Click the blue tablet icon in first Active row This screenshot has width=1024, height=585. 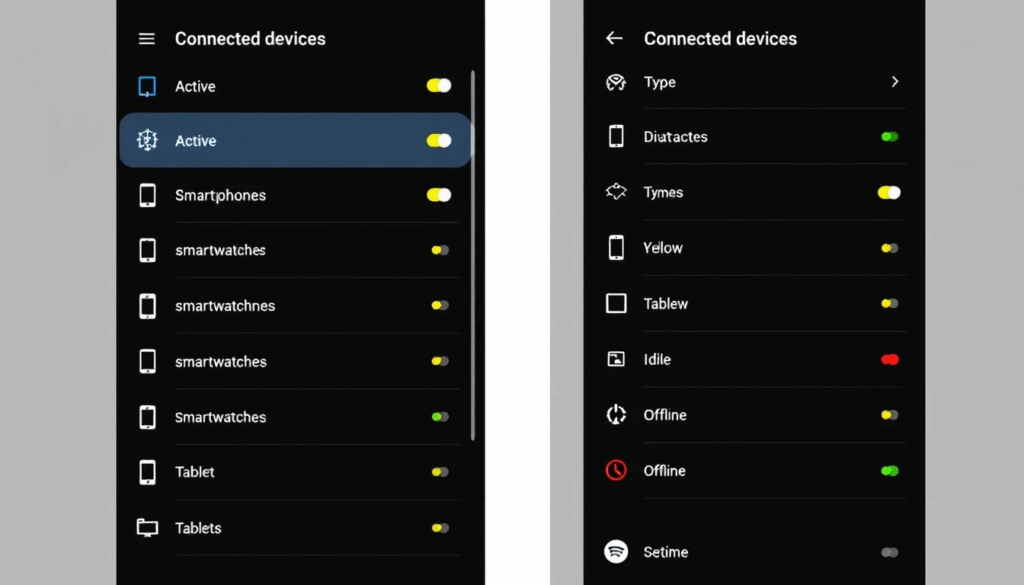pos(147,86)
